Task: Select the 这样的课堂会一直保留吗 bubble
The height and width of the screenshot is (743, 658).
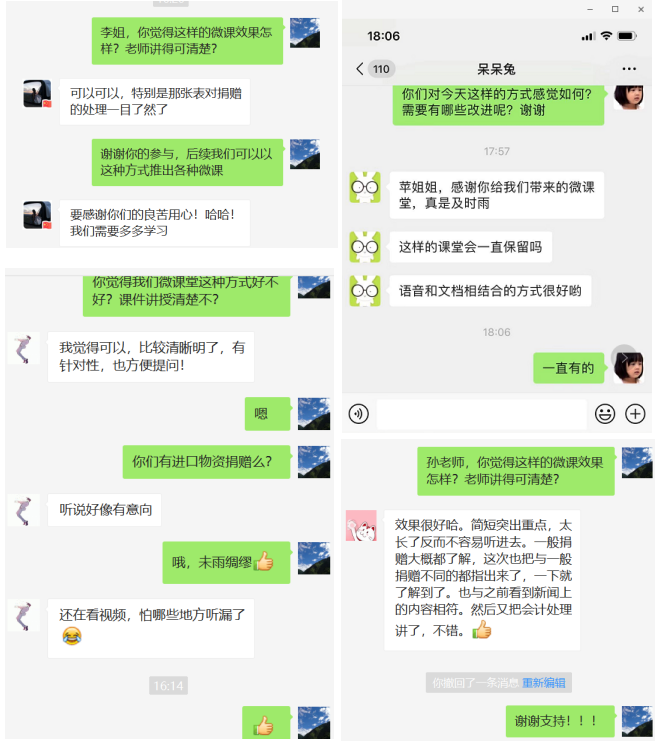Action: 470,247
